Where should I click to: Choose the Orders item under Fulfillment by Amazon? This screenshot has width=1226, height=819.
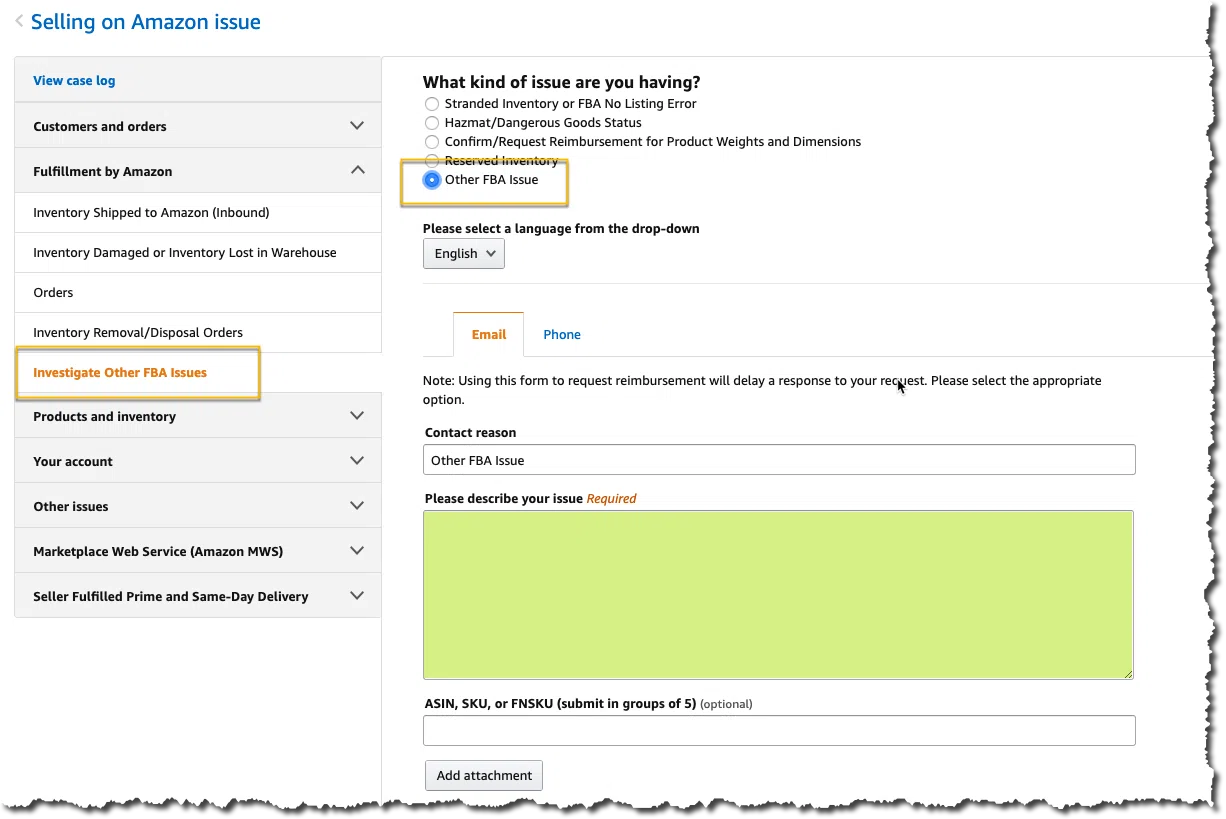click(198, 292)
